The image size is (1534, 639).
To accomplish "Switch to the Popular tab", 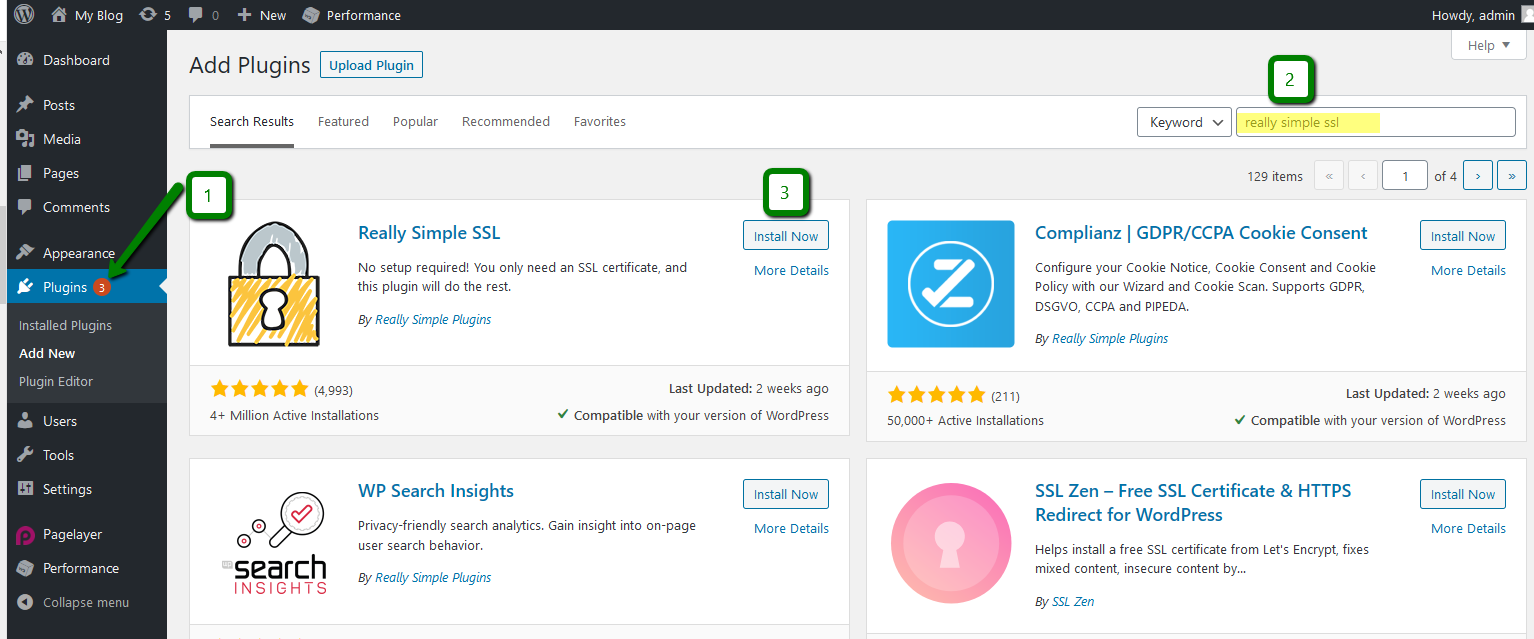I will point(415,122).
